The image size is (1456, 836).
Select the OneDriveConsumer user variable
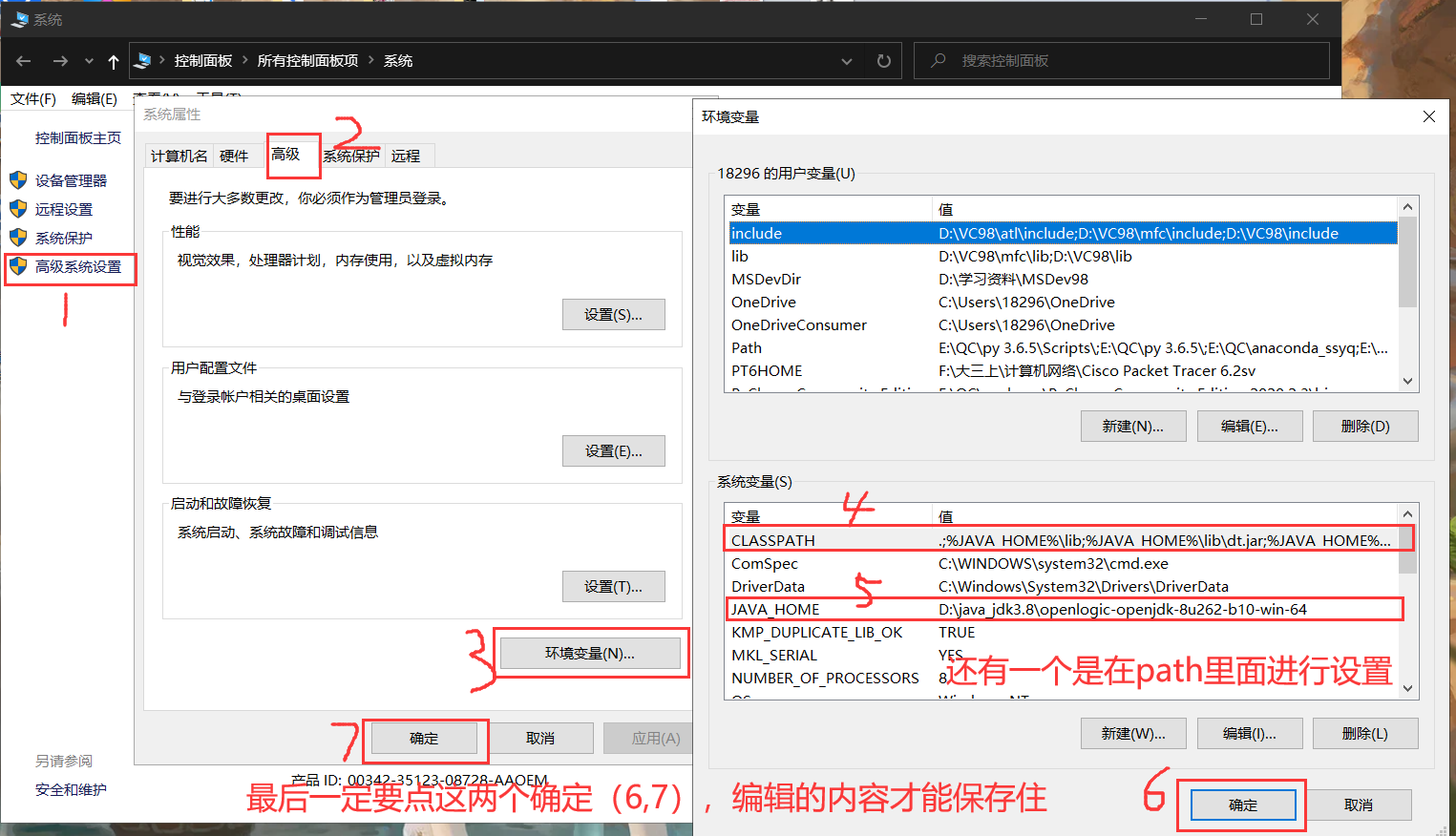click(x=1062, y=324)
